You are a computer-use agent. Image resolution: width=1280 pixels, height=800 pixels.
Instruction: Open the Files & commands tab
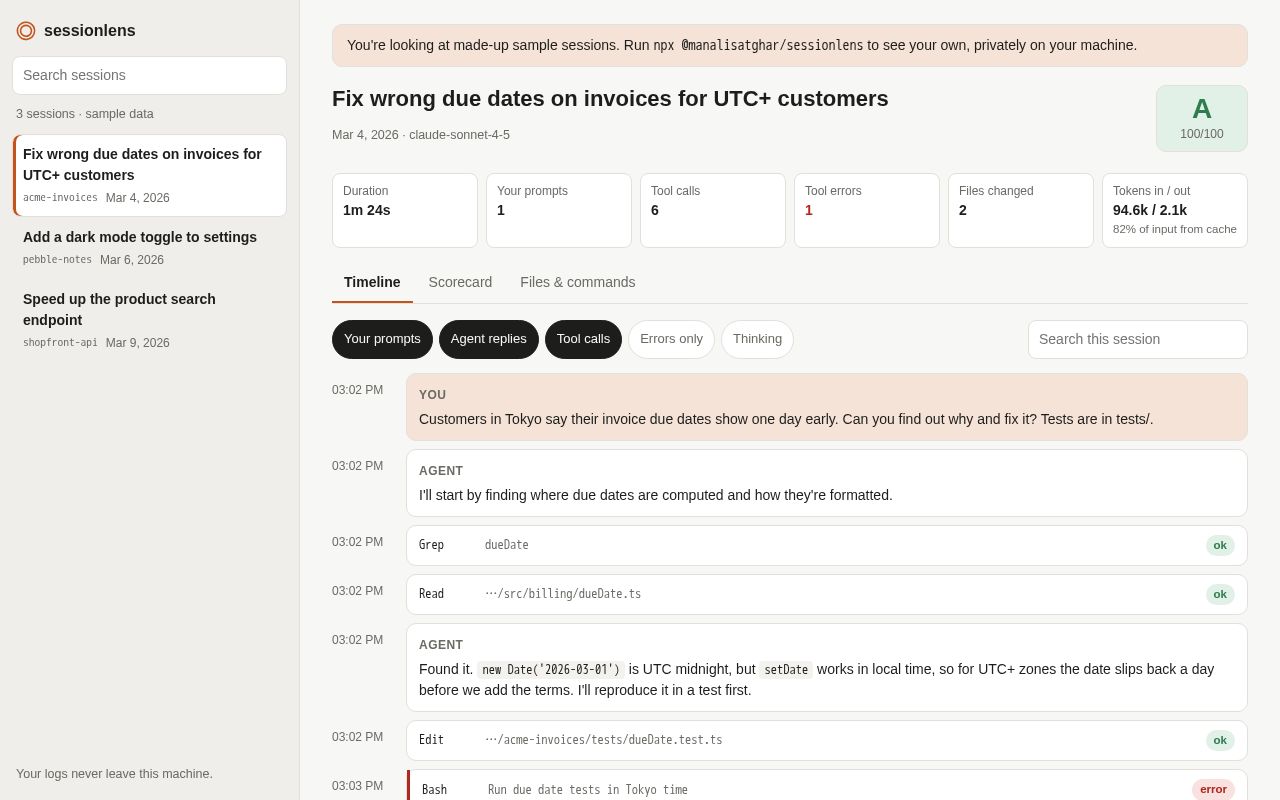[x=578, y=282]
